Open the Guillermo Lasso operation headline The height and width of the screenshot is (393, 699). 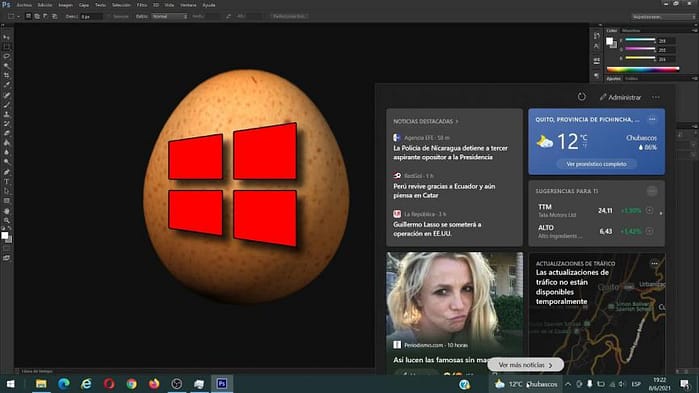click(x=437, y=229)
